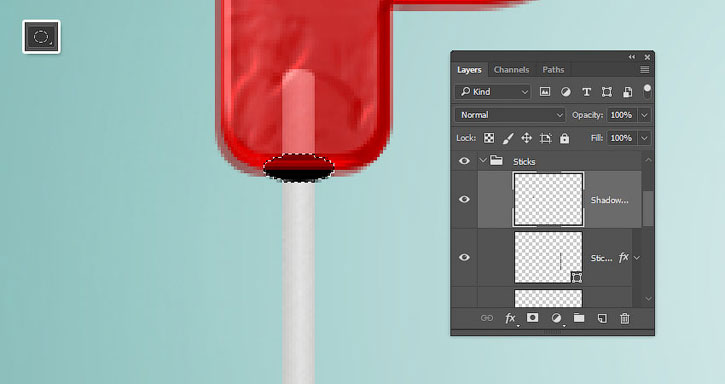
Task: Select the Elliptical Marquee tool icon
Action: [x=41, y=37]
